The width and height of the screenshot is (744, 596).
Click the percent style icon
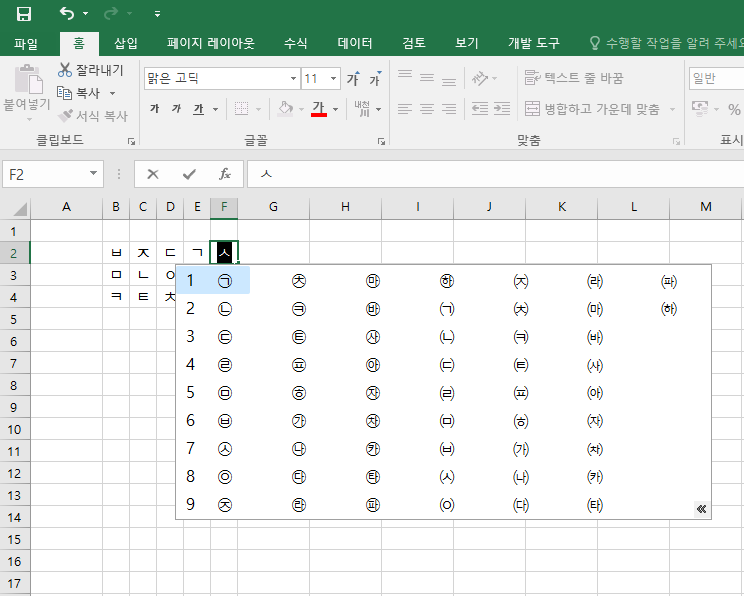(x=734, y=110)
